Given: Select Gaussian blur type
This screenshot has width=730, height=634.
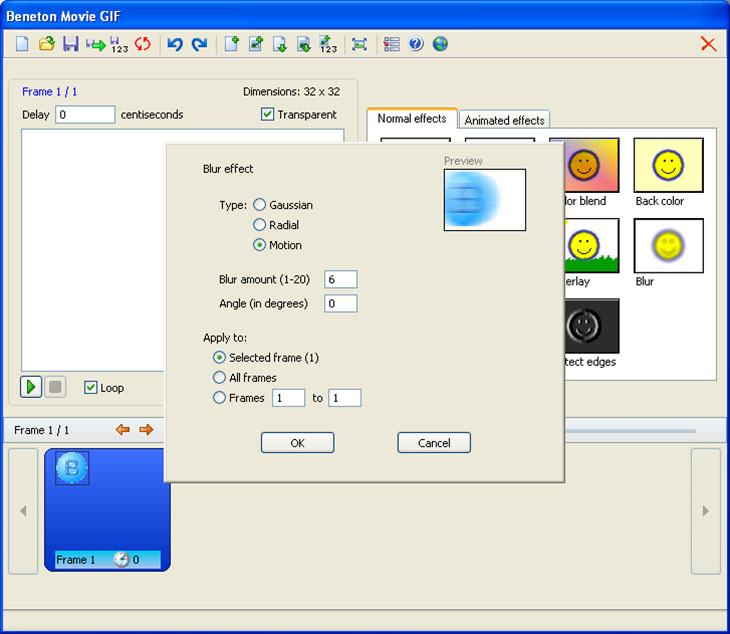Looking at the screenshot, I should coord(259,205).
